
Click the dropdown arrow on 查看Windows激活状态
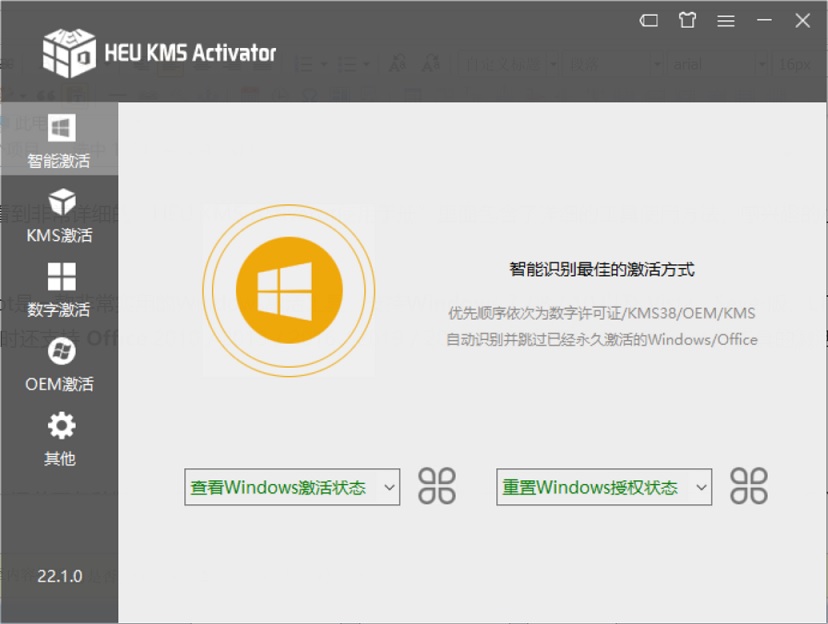(390, 487)
